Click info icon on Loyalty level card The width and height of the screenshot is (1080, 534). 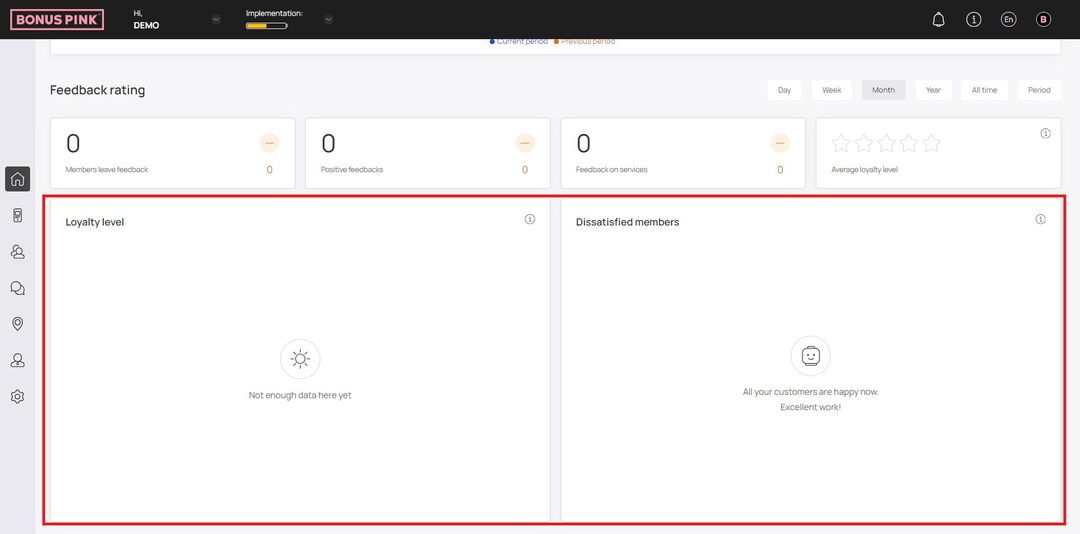[530, 219]
